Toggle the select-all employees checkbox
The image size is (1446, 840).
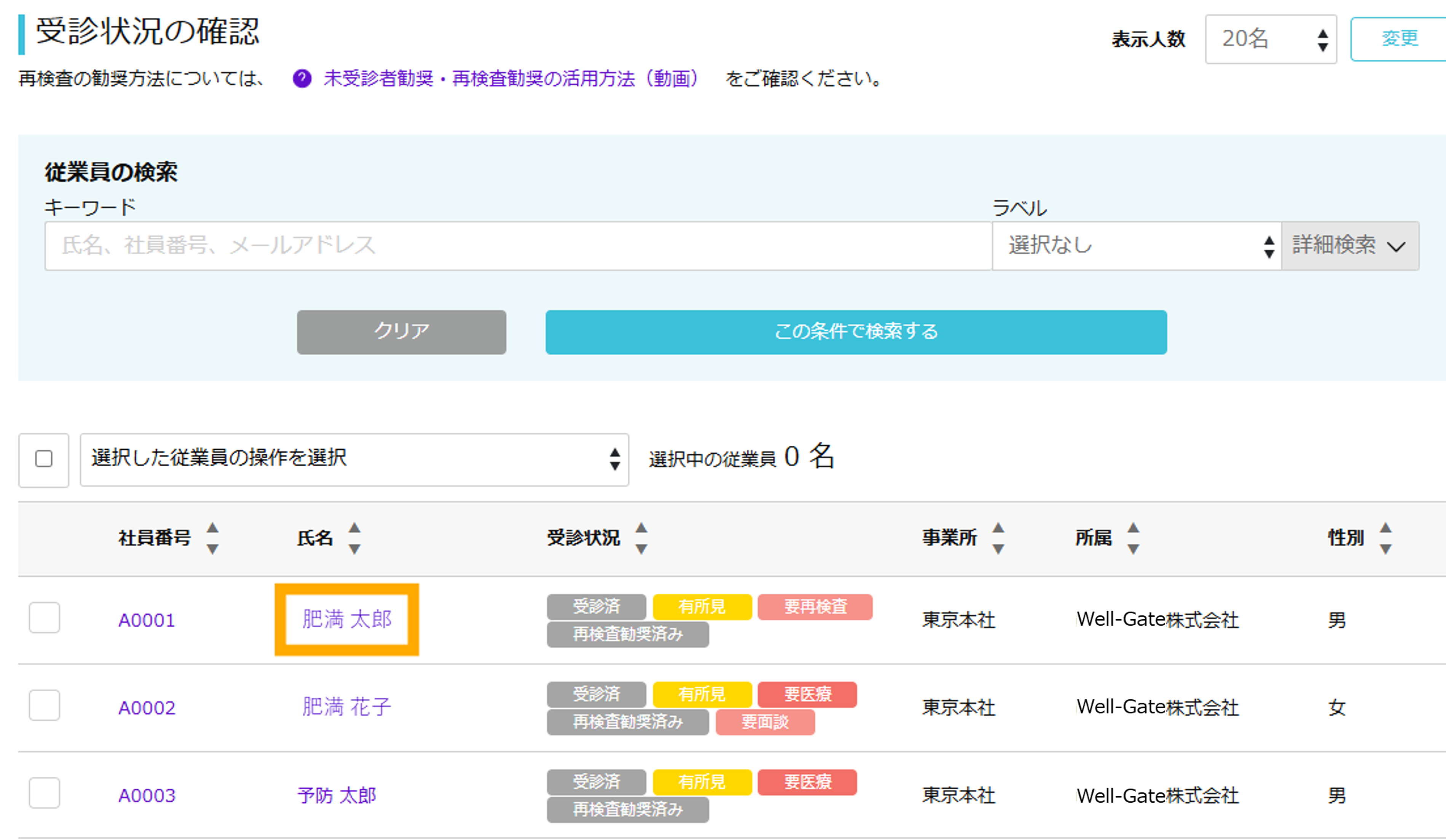pos(44,459)
